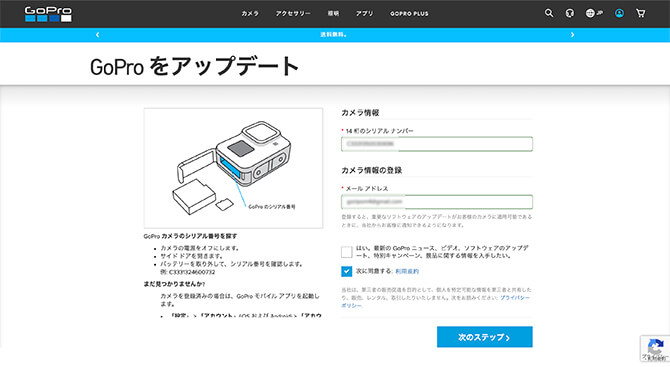670x367 pixels.
Task: Open the support headset icon
Action: (570, 13)
